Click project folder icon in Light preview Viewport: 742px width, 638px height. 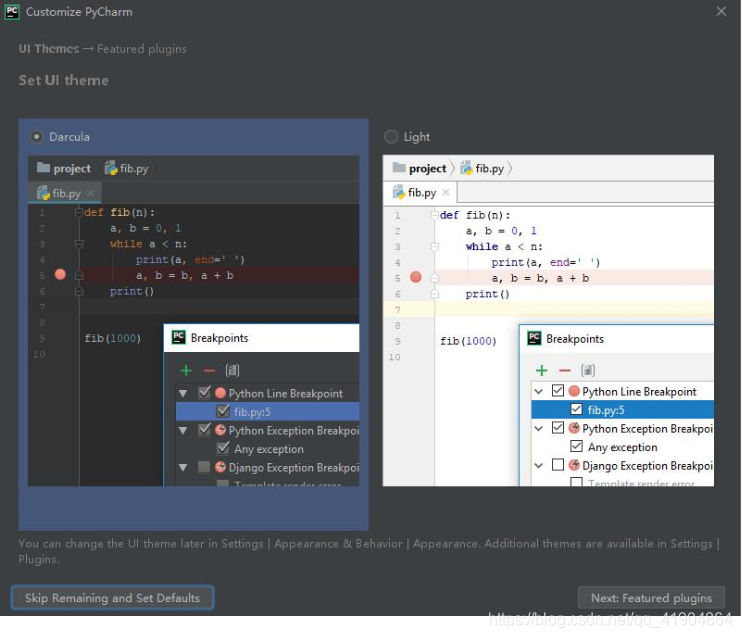[x=399, y=168]
